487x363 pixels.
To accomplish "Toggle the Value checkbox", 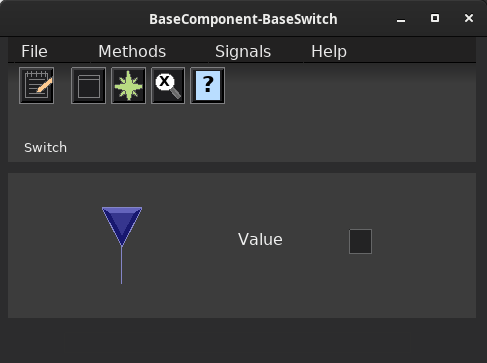I will (360, 241).
